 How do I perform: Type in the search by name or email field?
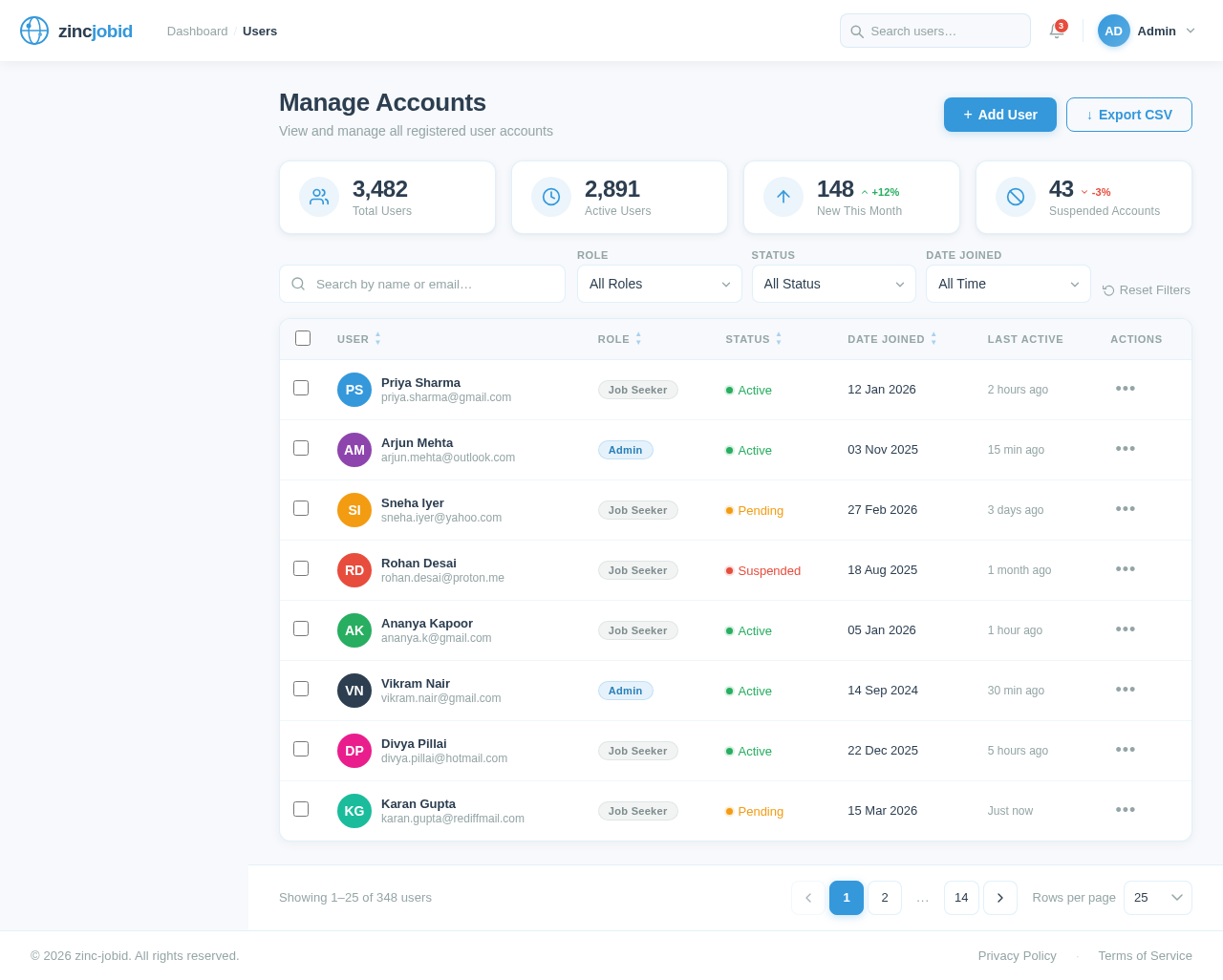(421, 284)
